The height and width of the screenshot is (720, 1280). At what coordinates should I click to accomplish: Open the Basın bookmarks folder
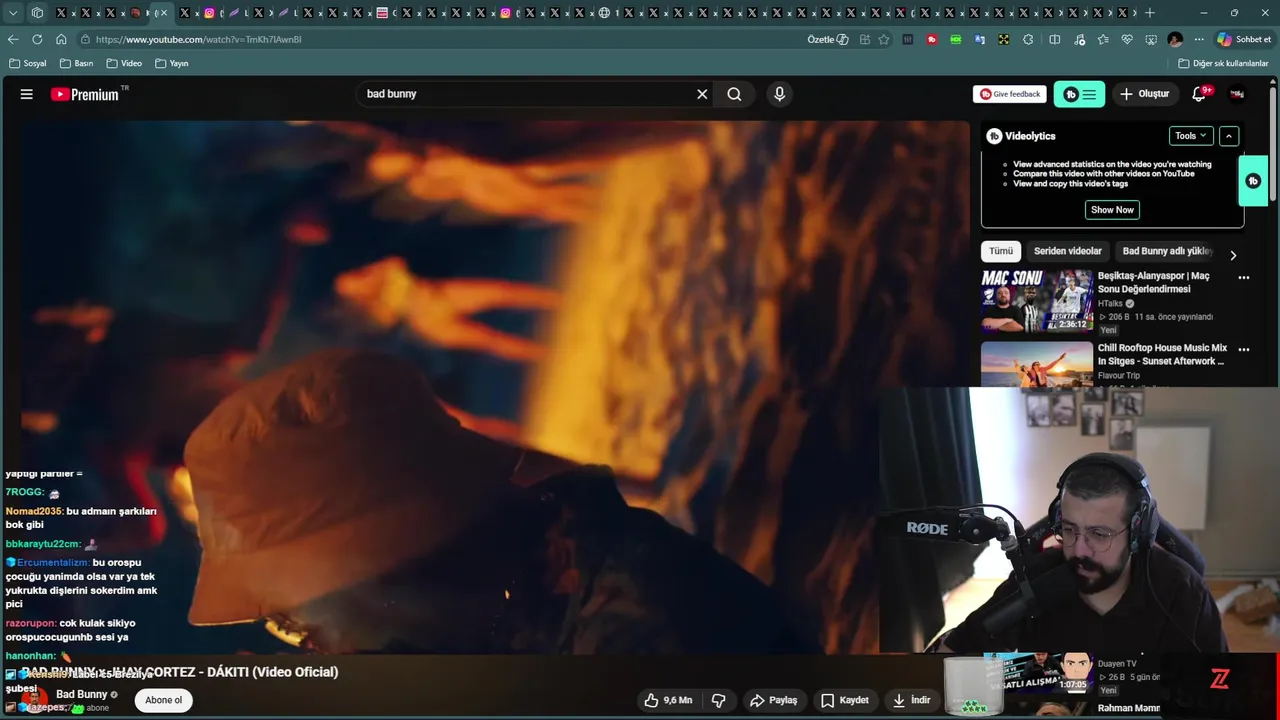point(77,63)
